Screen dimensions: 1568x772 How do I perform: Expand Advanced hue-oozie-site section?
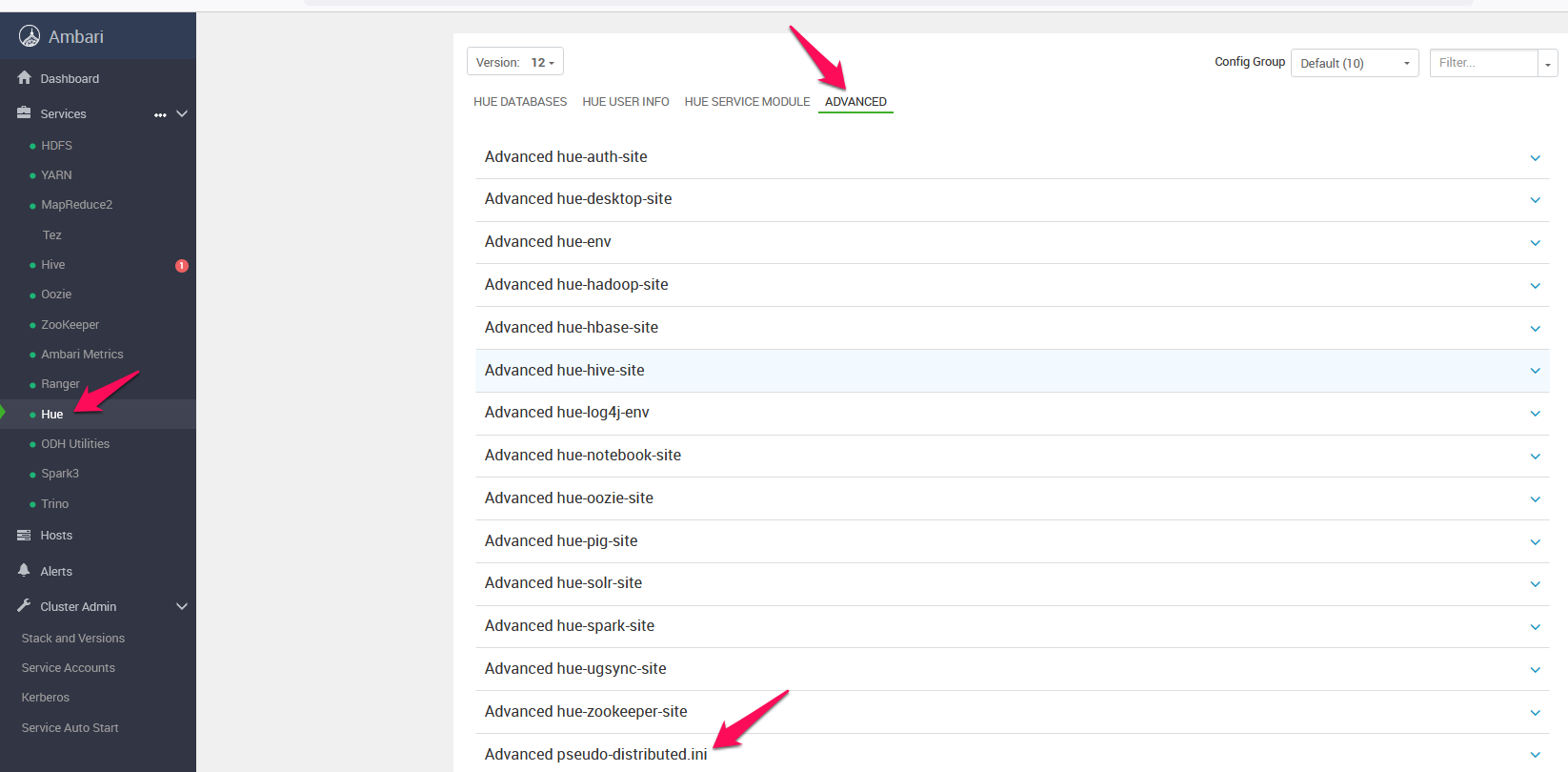[x=1012, y=498]
